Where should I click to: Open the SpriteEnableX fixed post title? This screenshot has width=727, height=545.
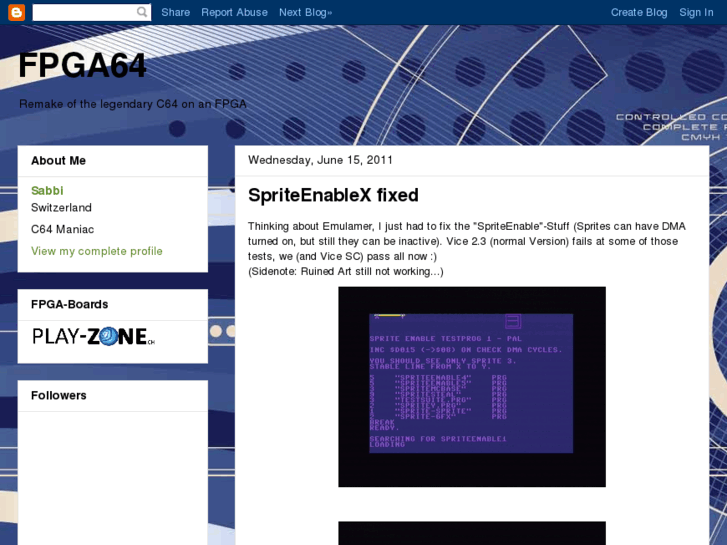(333, 195)
